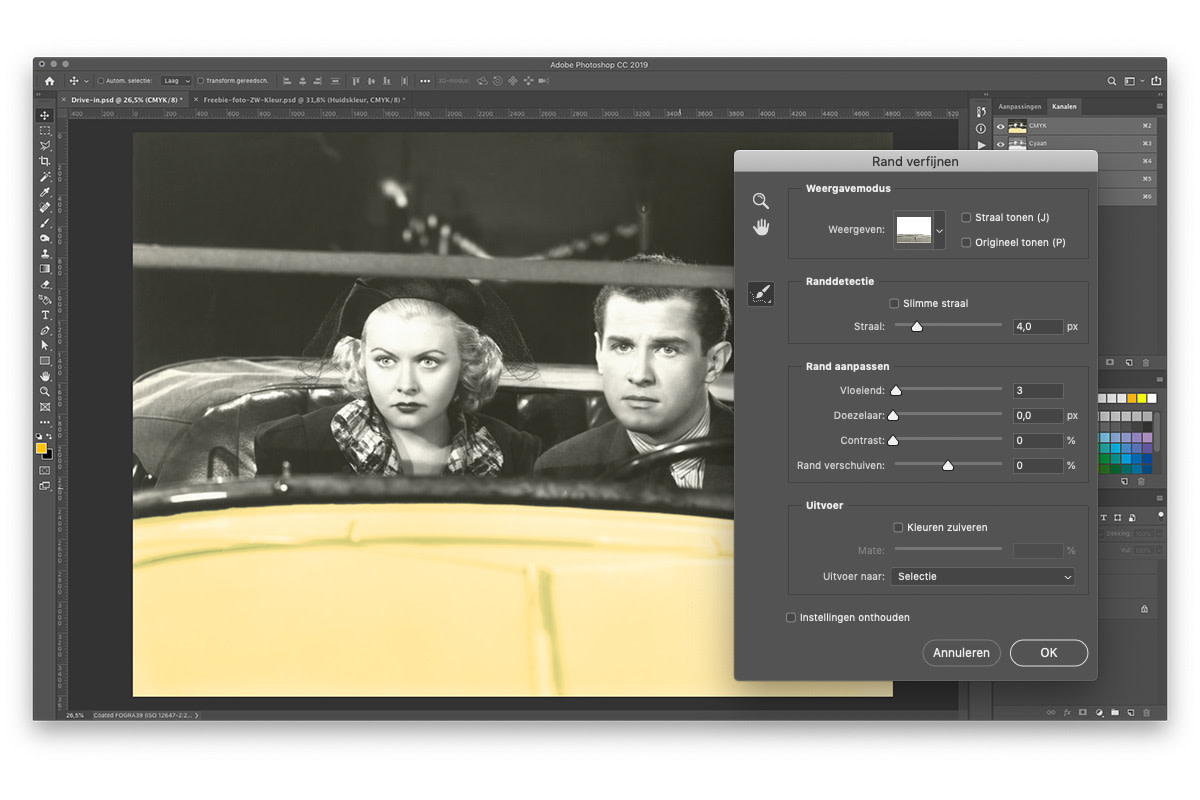Click the share icon top right
The height and width of the screenshot is (800, 1200).
1156,81
